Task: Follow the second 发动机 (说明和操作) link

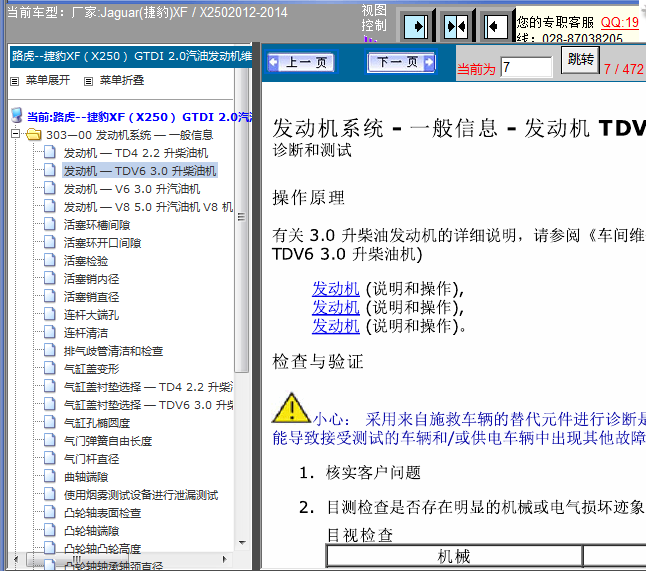Action: (335, 307)
